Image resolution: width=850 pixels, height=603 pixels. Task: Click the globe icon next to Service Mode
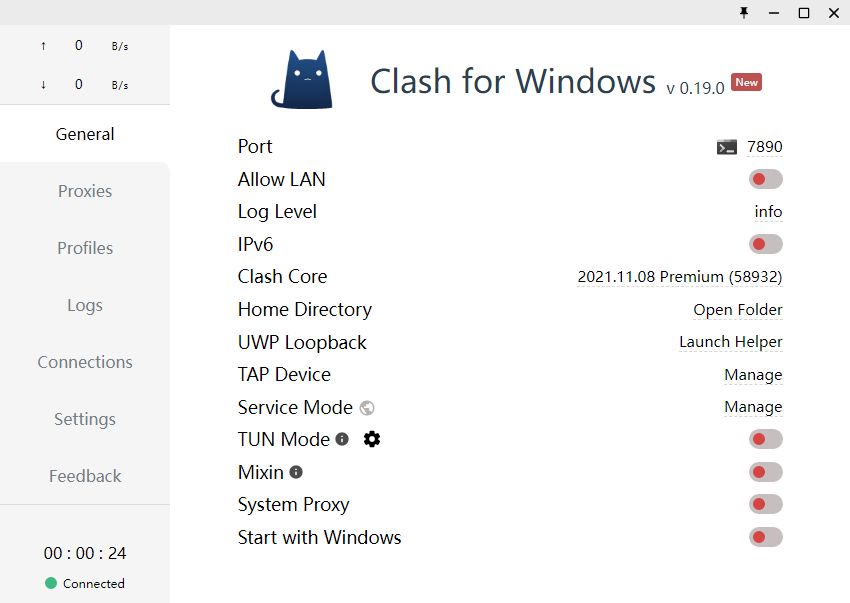click(366, 408)
